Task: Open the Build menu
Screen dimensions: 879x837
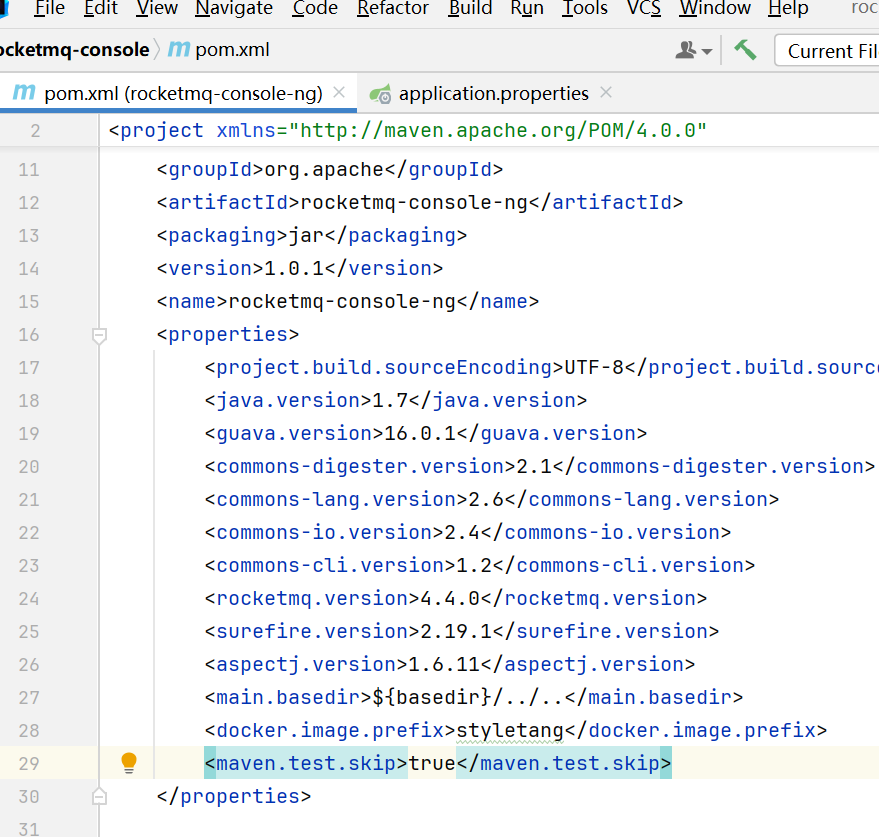Action: tap(470, 8)
